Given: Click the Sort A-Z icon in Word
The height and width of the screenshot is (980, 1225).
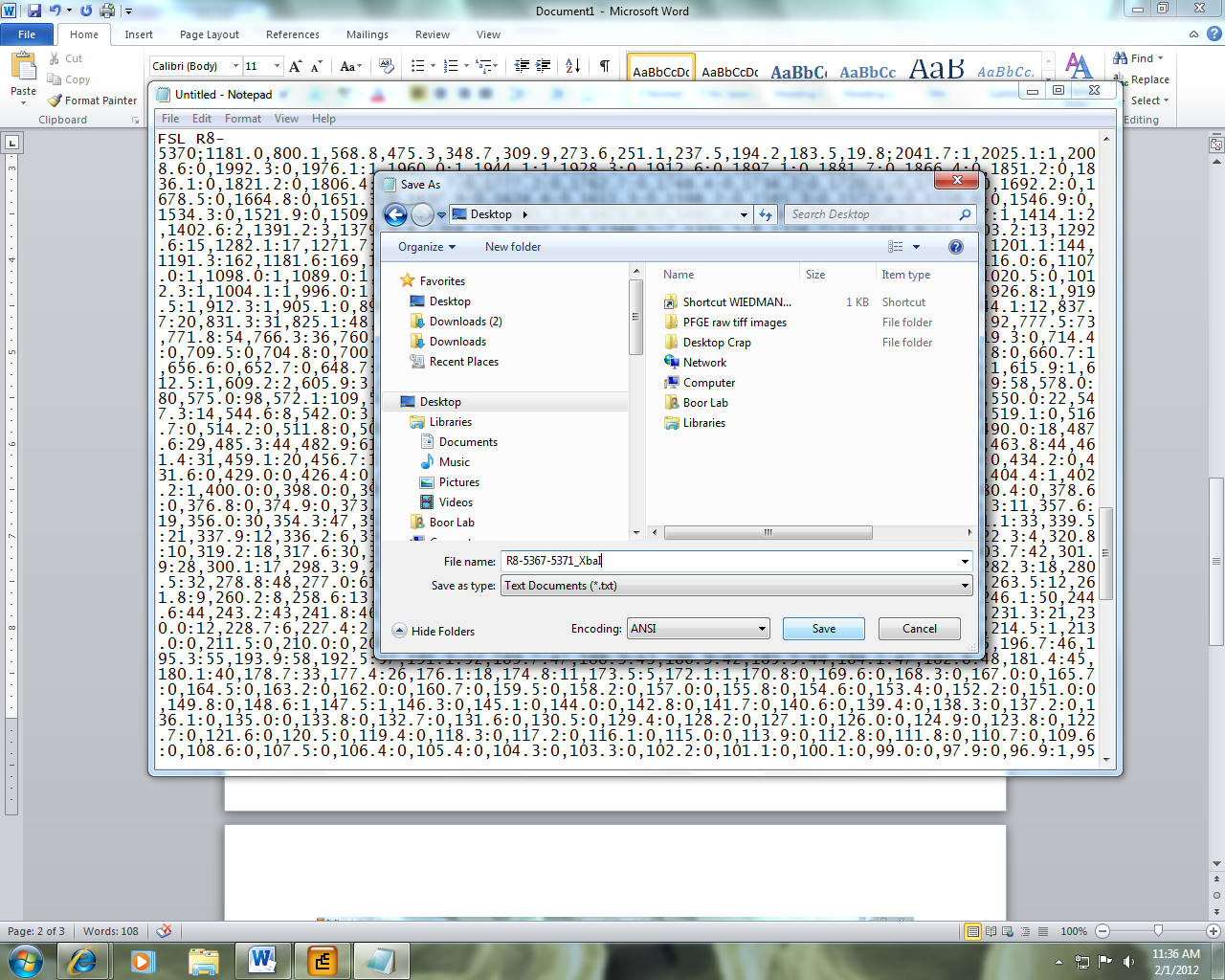Looking at the screenshot, I should tap(573, 66).
